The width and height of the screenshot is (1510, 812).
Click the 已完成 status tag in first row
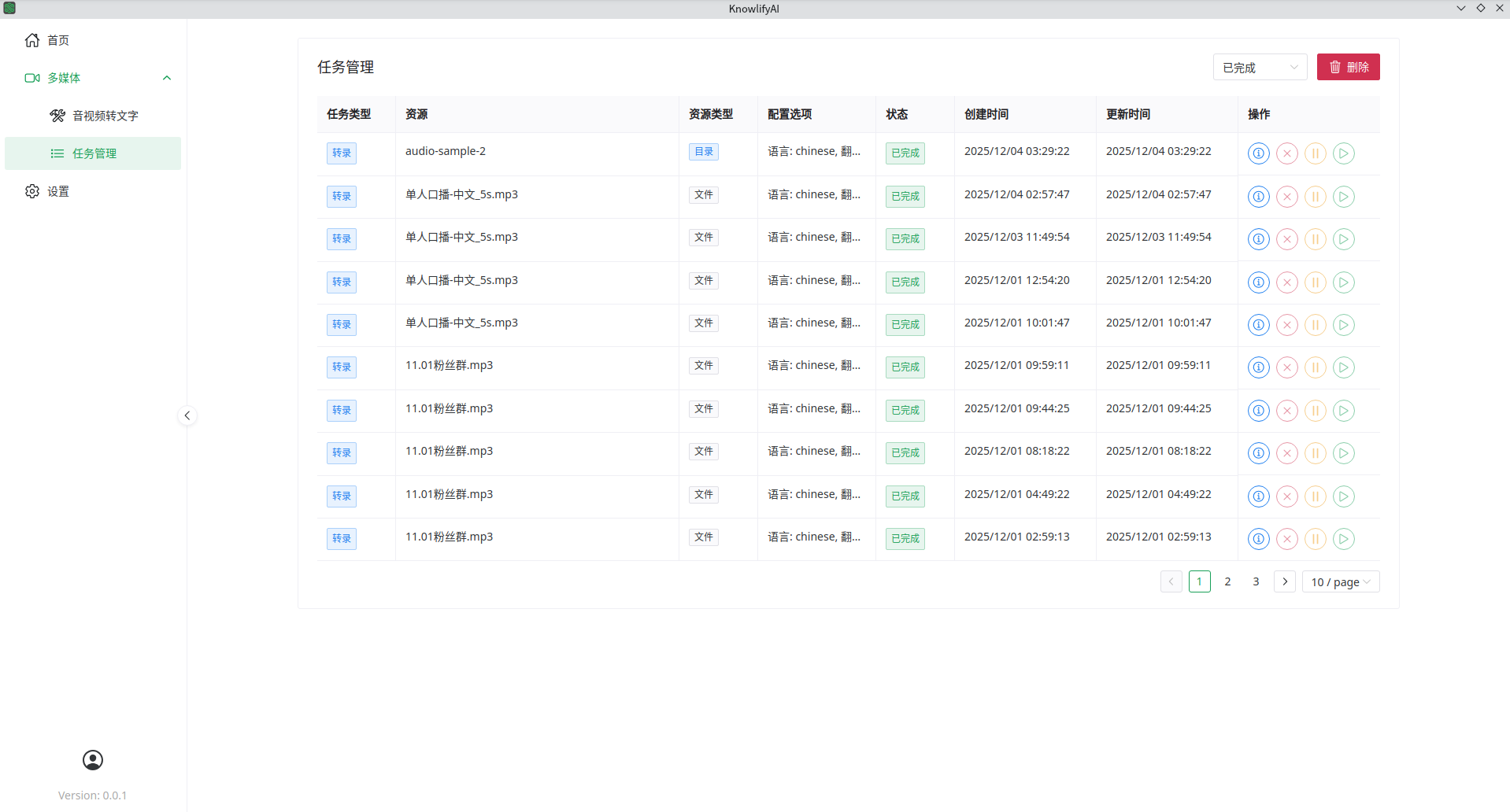pyautogui.click(x=905, y=153)
